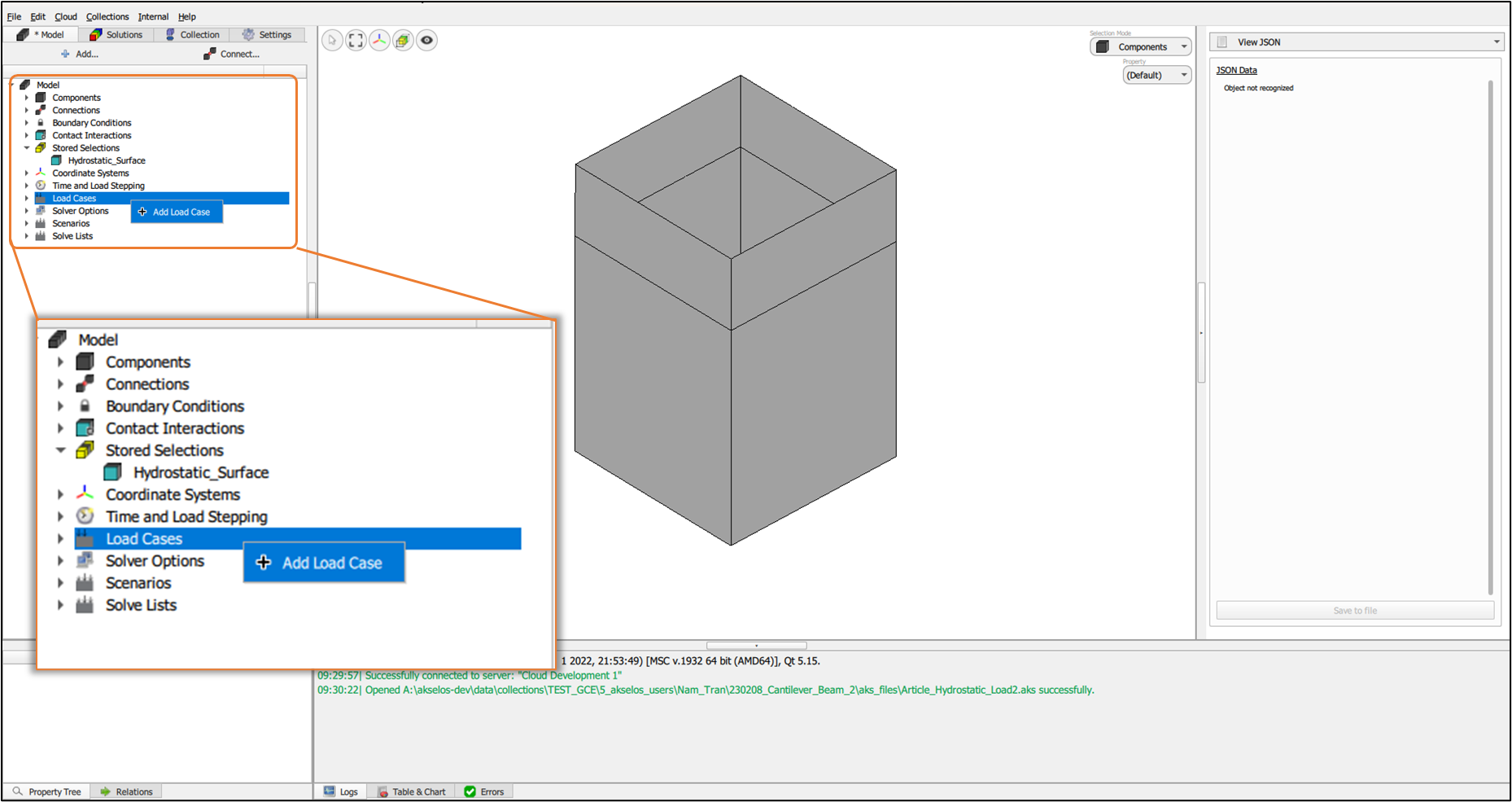Expand the Scenarios tree node
1512x802 pixels.
click(27, 224)
